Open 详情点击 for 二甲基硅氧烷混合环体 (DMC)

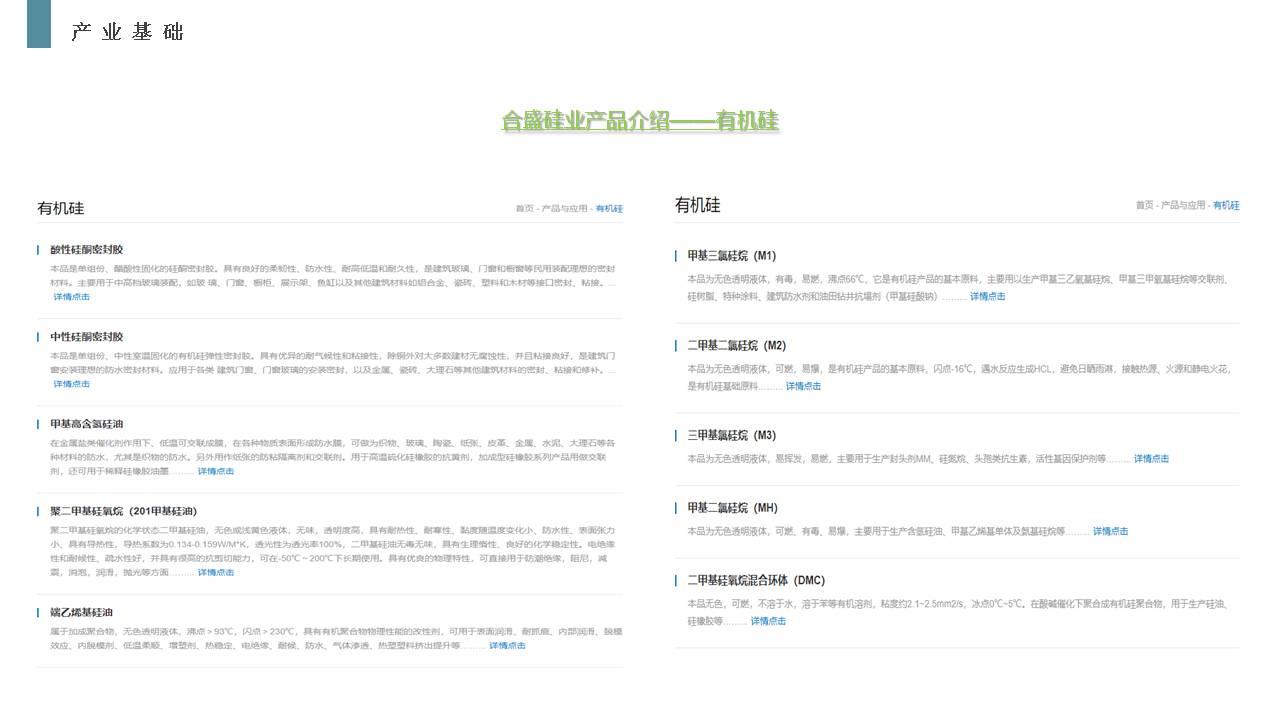click(x=768, y=622)
